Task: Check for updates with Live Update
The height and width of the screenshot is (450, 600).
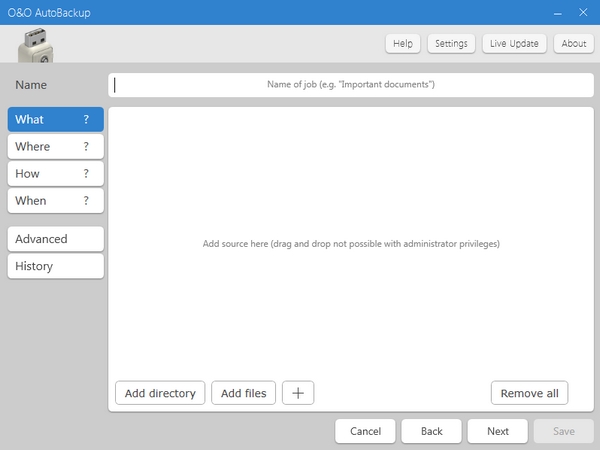Action: [x=514, y=44]
